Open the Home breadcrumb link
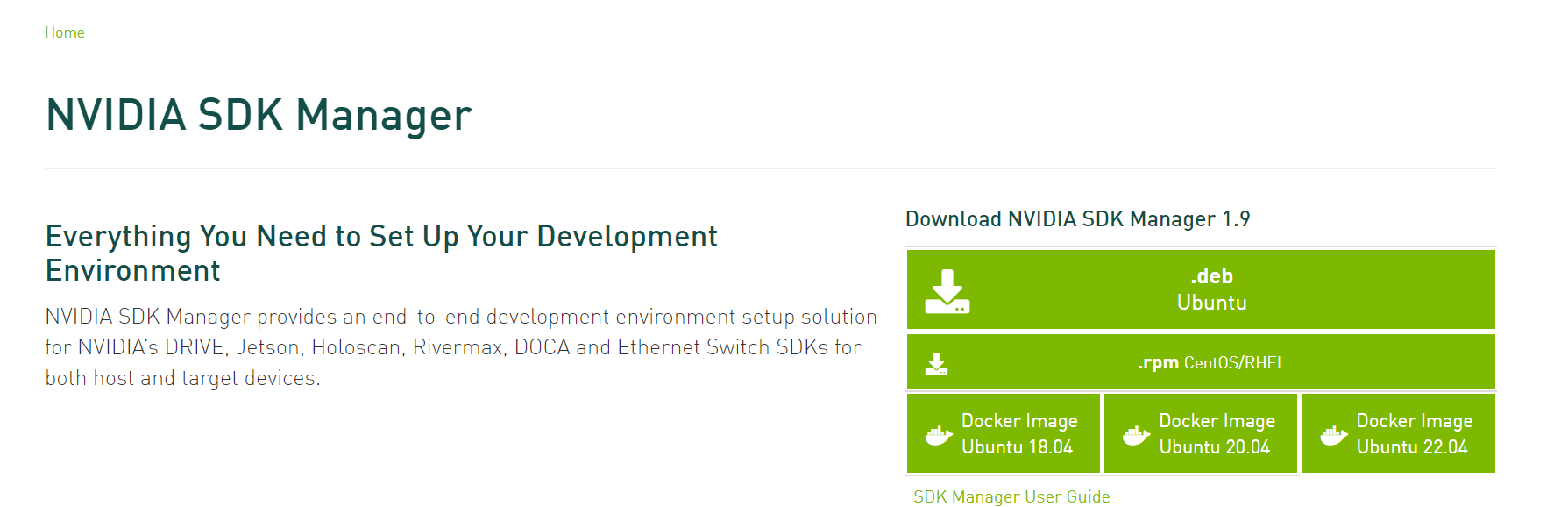 65,32
